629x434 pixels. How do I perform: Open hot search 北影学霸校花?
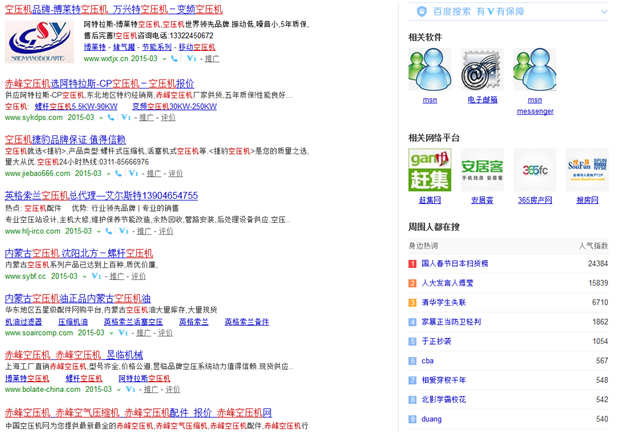(444, 400)
